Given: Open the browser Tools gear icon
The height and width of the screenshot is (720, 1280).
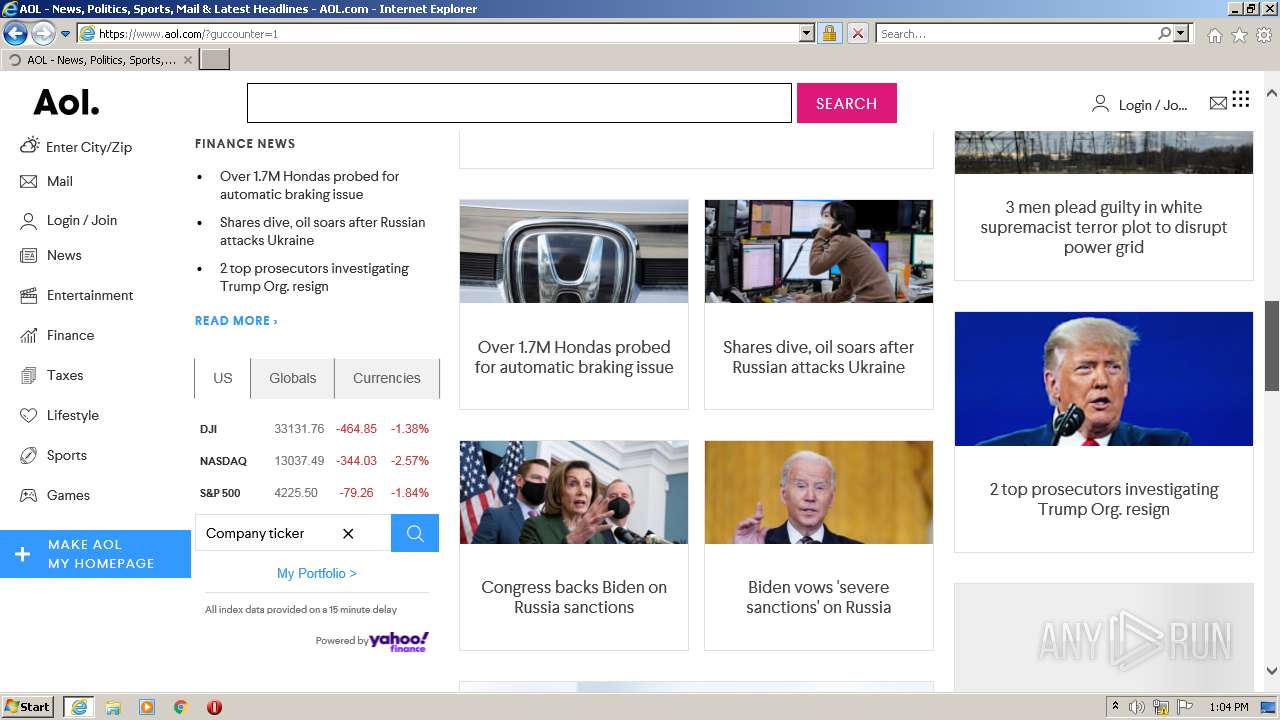Looking at the screenshot, I should (1264, 34).
